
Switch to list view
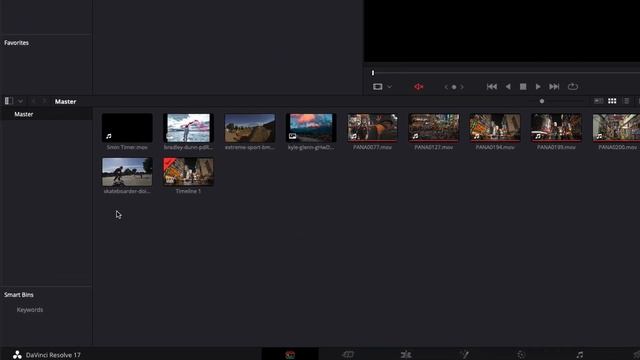tap(627, 101)
